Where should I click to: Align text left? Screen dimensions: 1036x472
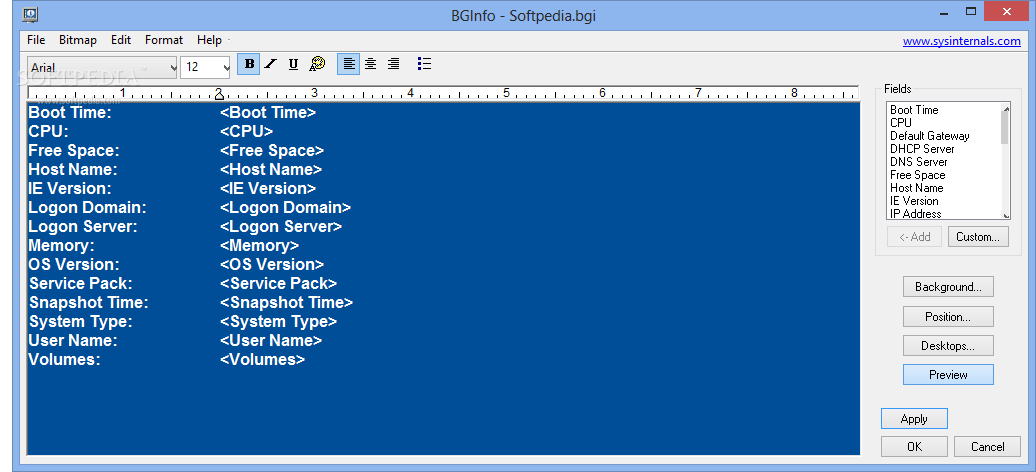(x=349, y=64)
